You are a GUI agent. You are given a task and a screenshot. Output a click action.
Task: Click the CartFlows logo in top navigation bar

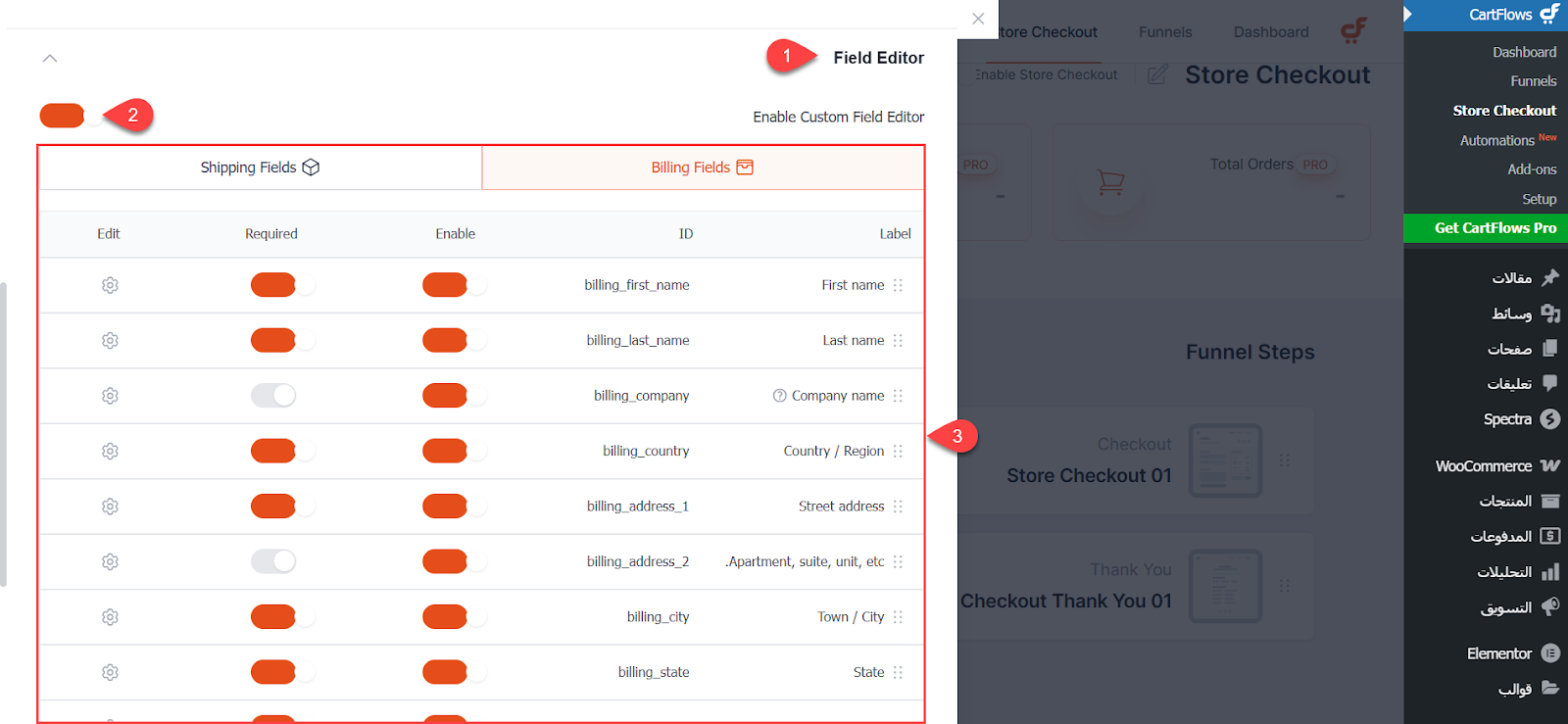click(1353, 31)
